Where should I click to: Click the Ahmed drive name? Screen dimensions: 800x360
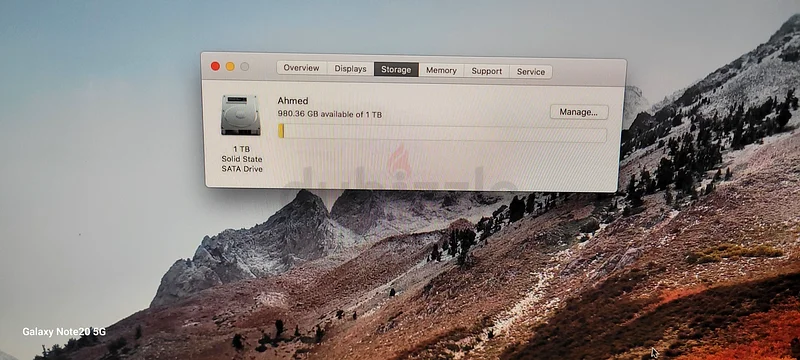point(293,101)
